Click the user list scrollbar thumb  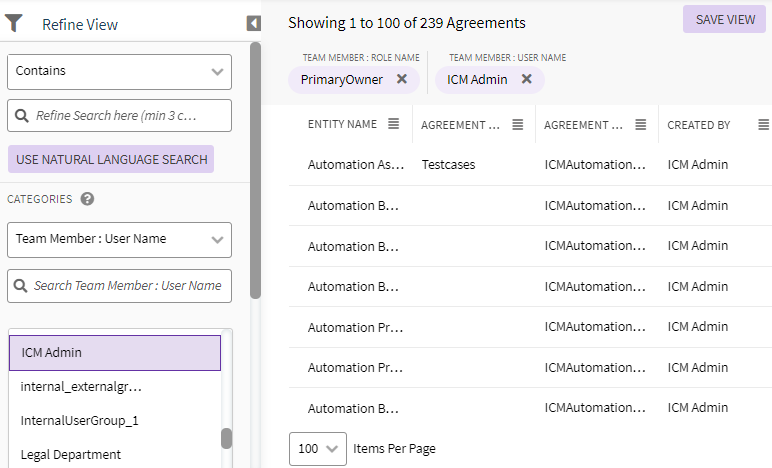pos(227,438)
